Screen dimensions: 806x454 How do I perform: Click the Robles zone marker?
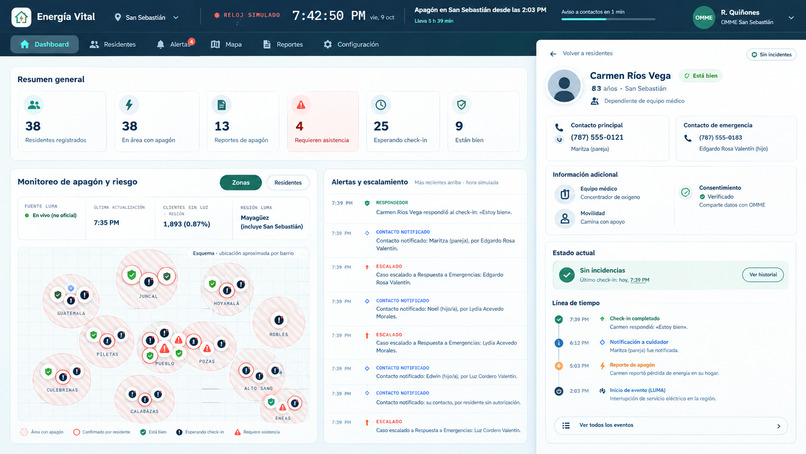(x=279, y=322)
